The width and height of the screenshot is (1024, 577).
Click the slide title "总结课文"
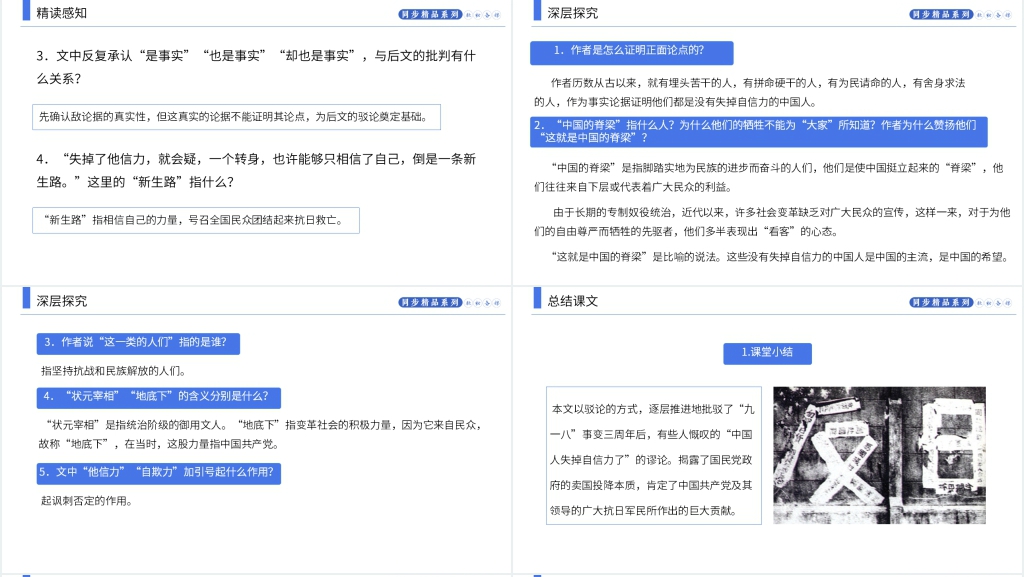[573, 301]
